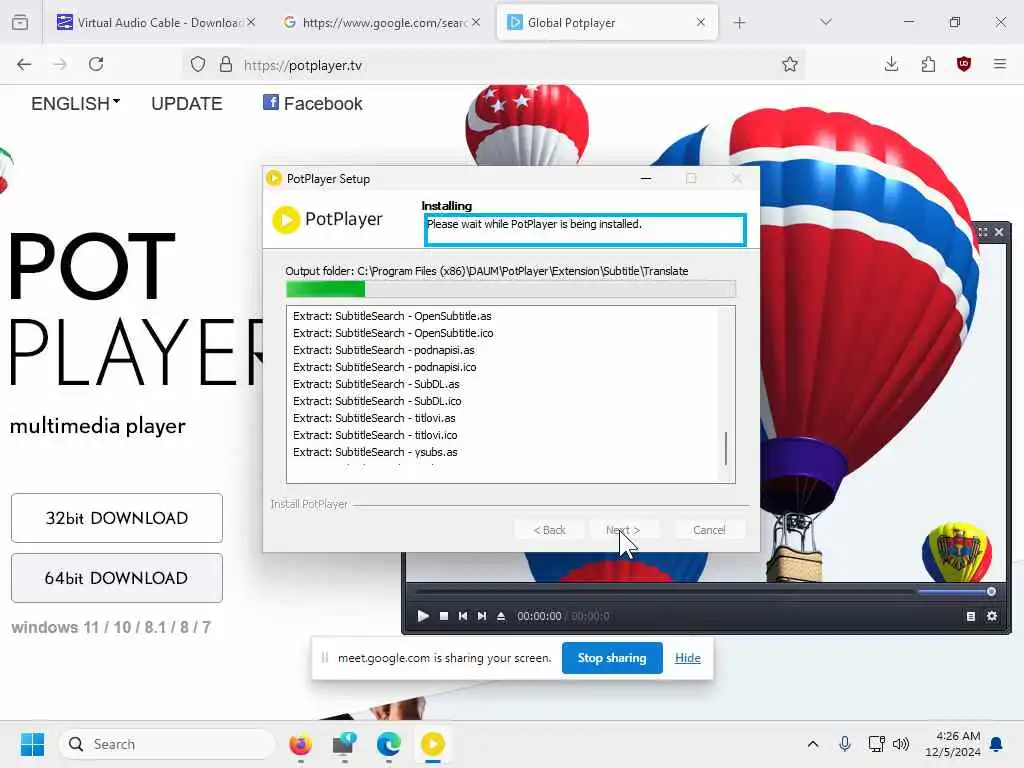Open the UPDATE menu item
This screenshot has height=768, width=1024.
pyautogui.click(x=187, y=104)
